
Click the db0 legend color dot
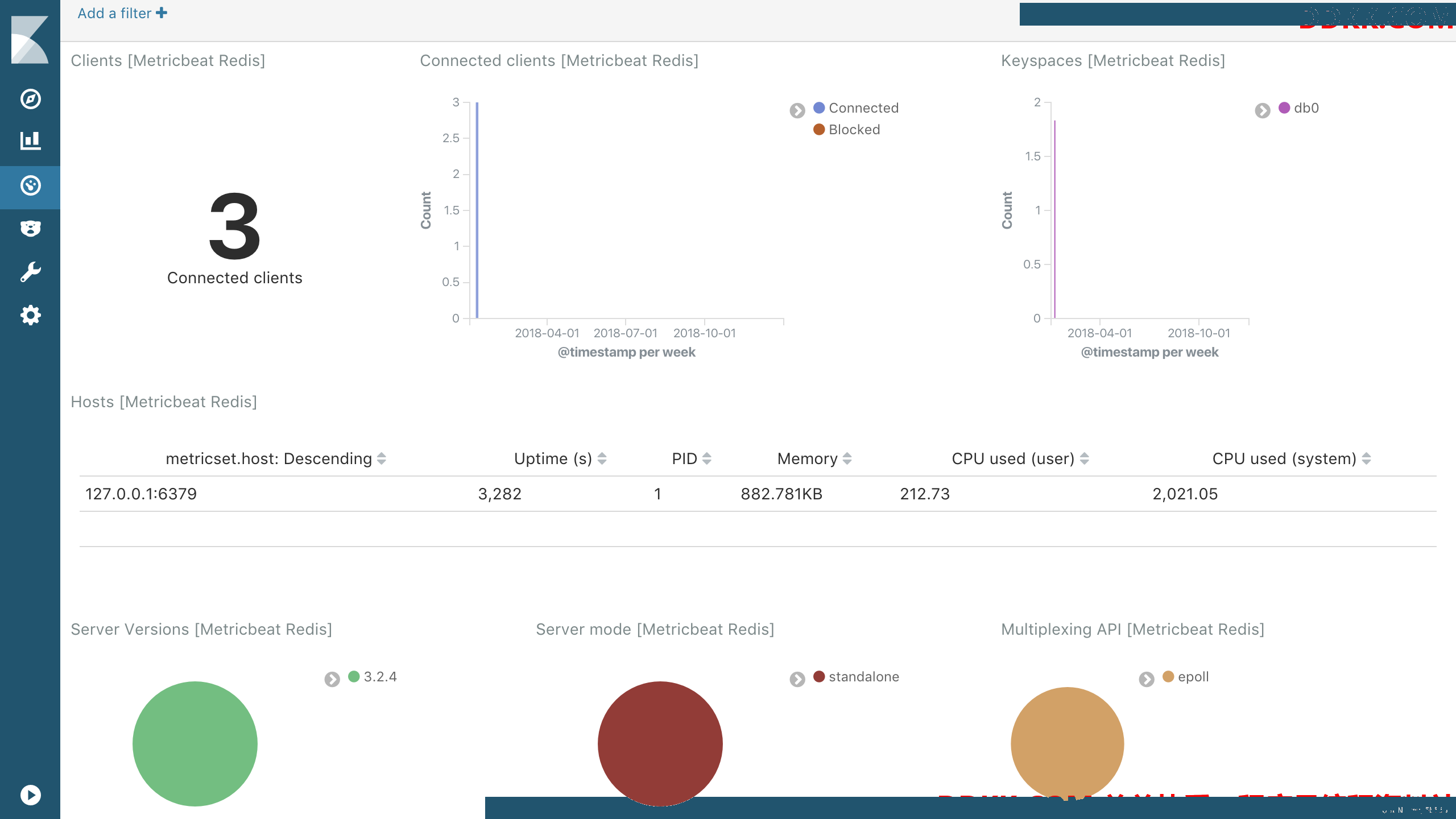pos(1284,107)
